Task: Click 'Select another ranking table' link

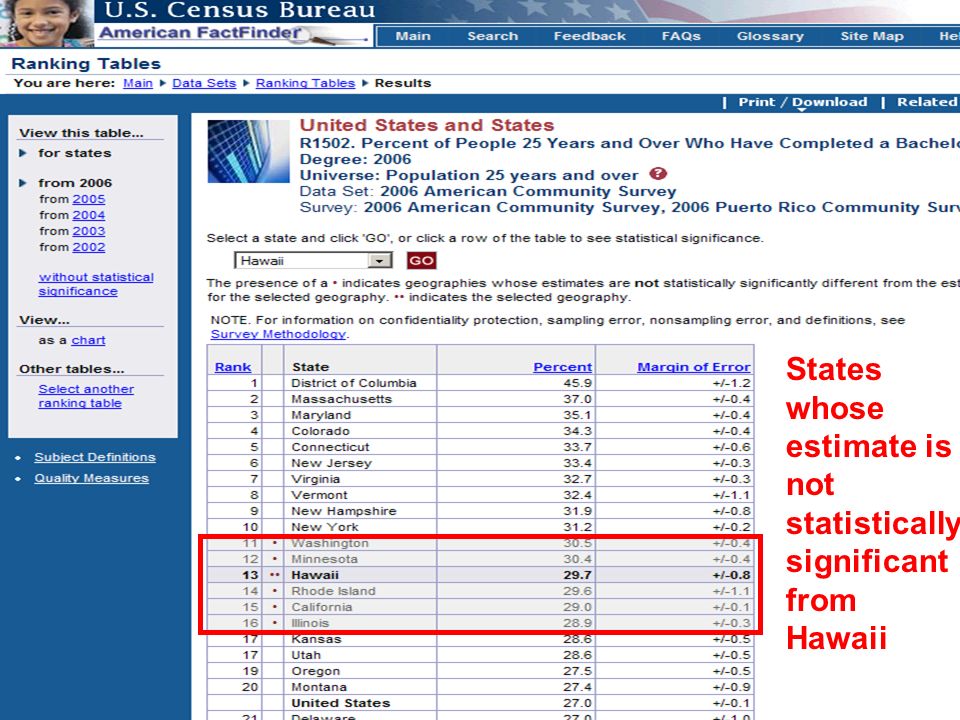Action: 86,396
